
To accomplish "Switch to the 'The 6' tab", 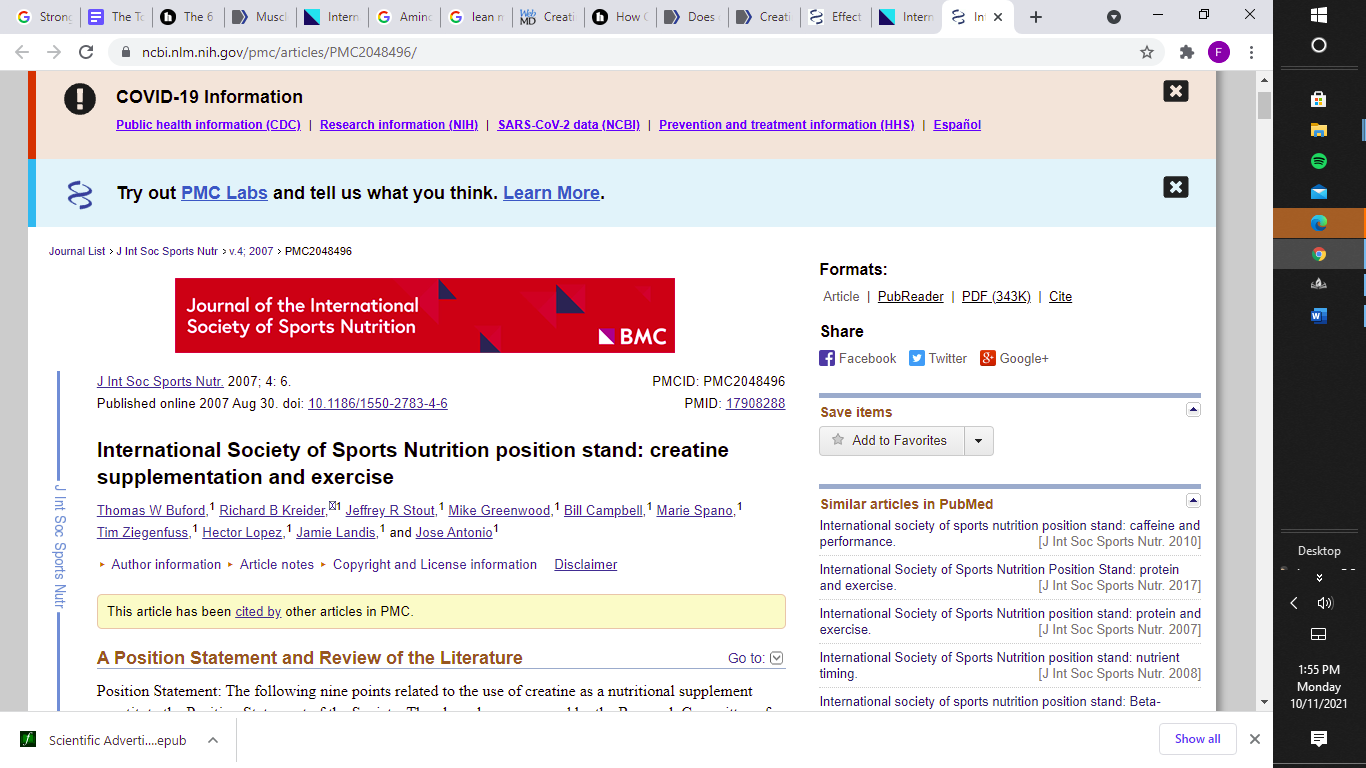I will point(188,17).
